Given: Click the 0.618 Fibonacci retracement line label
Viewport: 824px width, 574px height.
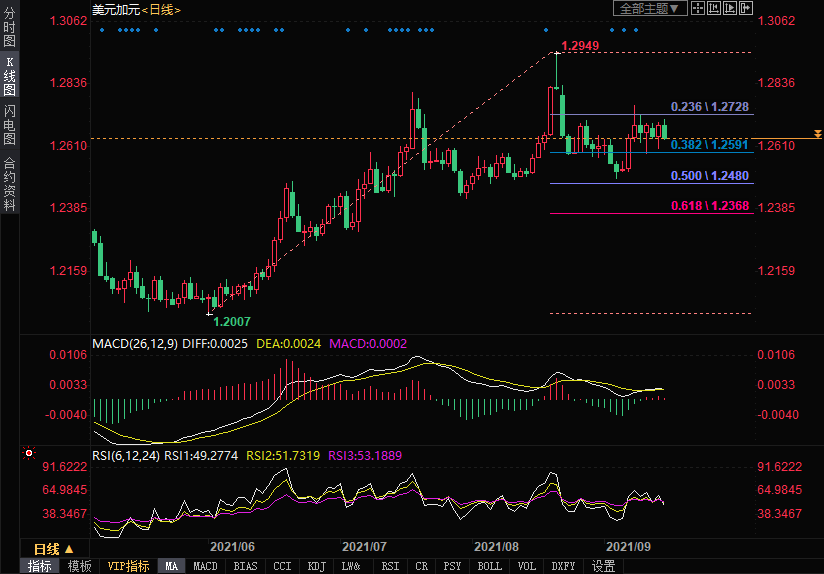Looking at the screenshot, I should (709, 207).
